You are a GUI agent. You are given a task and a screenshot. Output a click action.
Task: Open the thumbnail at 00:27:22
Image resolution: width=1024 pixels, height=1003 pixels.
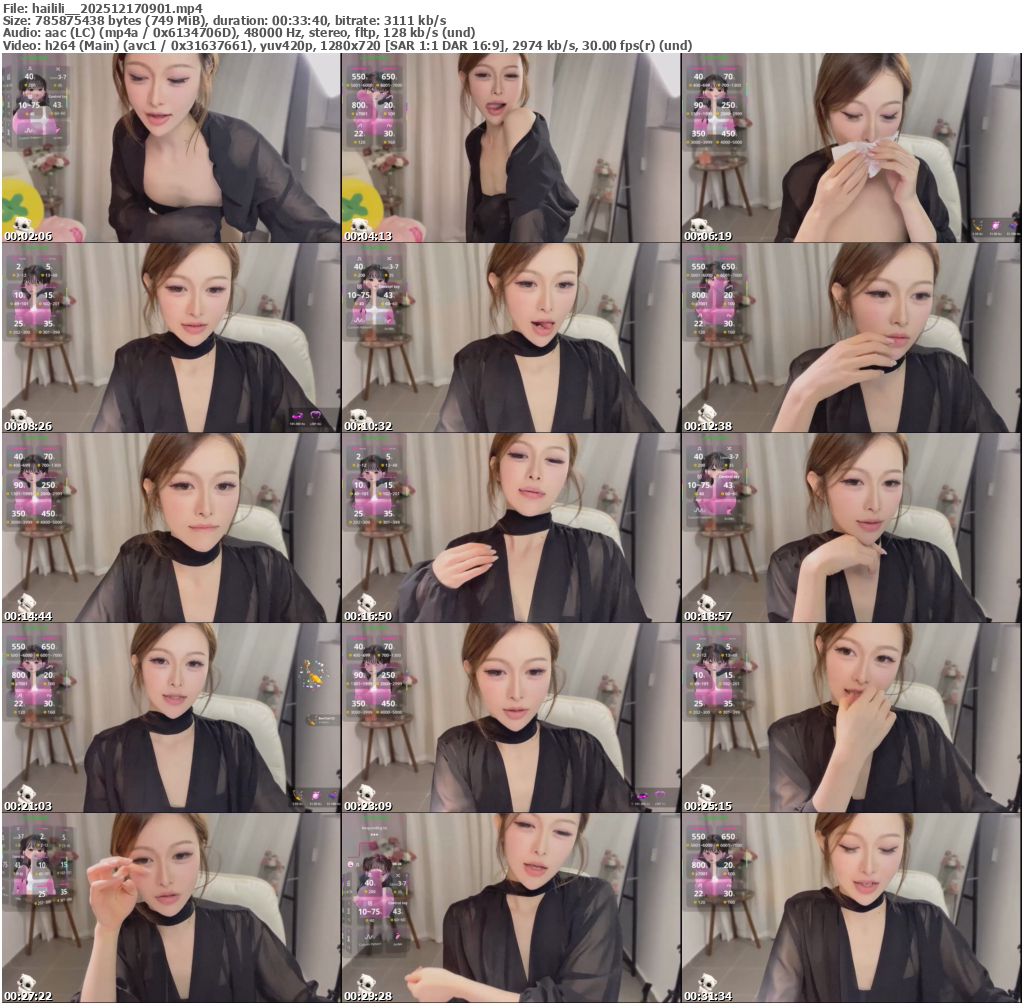[x=171, y=908]
